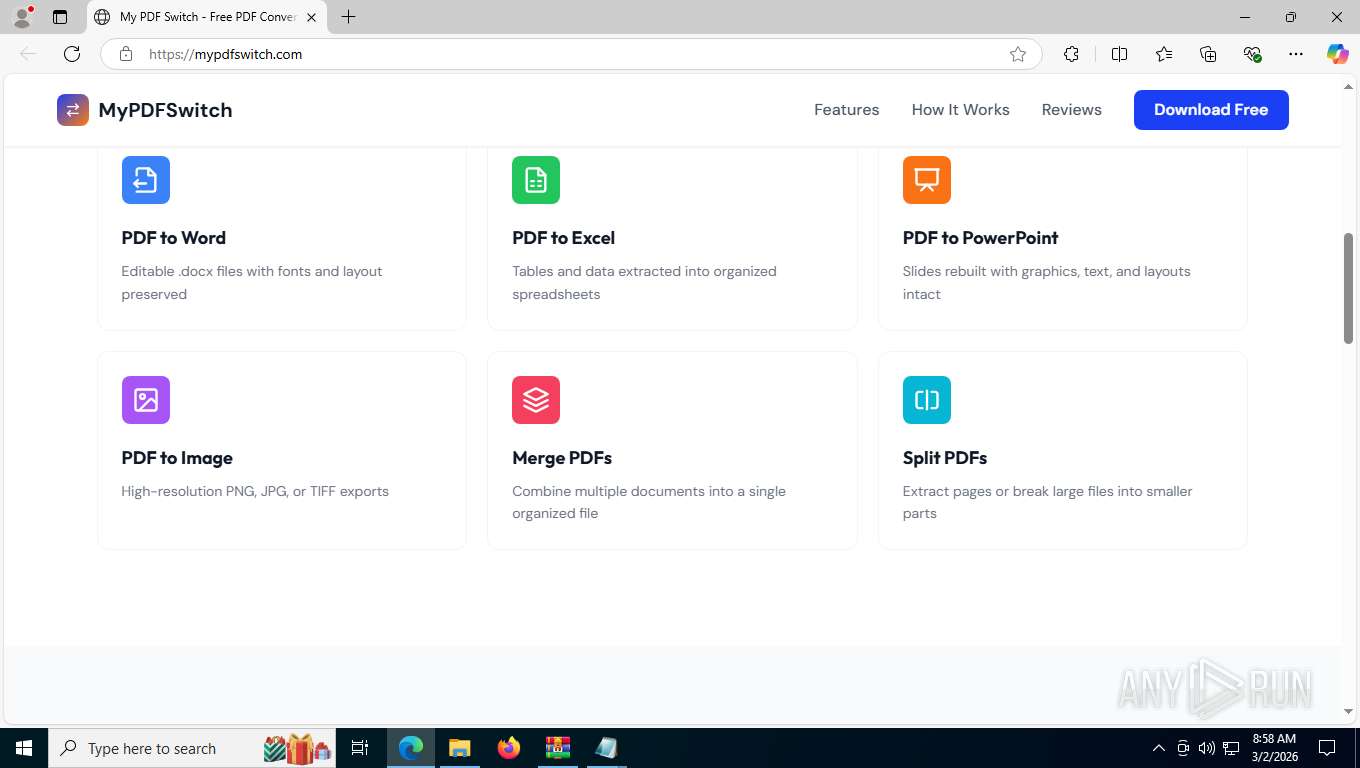Click the red Merge PDFs icon

[x=536, y=400]
